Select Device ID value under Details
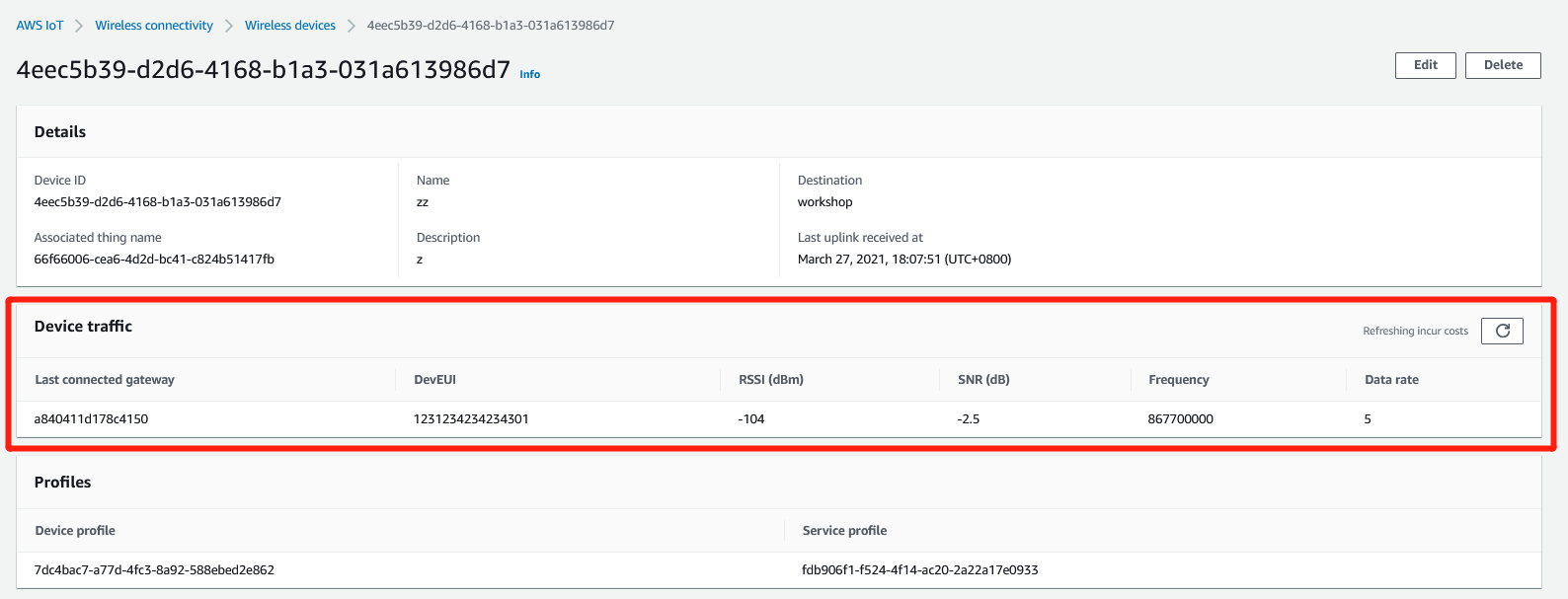The width and height of the screenshot is (1568, 599). [x=158, y=202]
